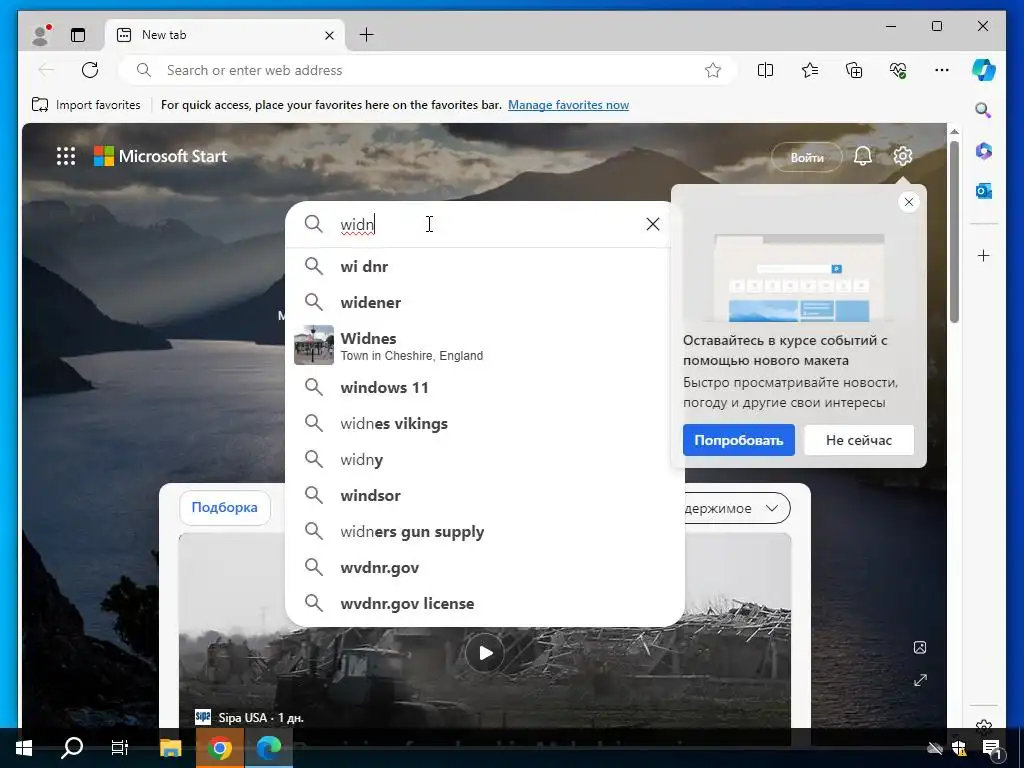The height and width of the screenshot is (768, 1024).
Task: Click Import favorites
Action: coord(86,104)
